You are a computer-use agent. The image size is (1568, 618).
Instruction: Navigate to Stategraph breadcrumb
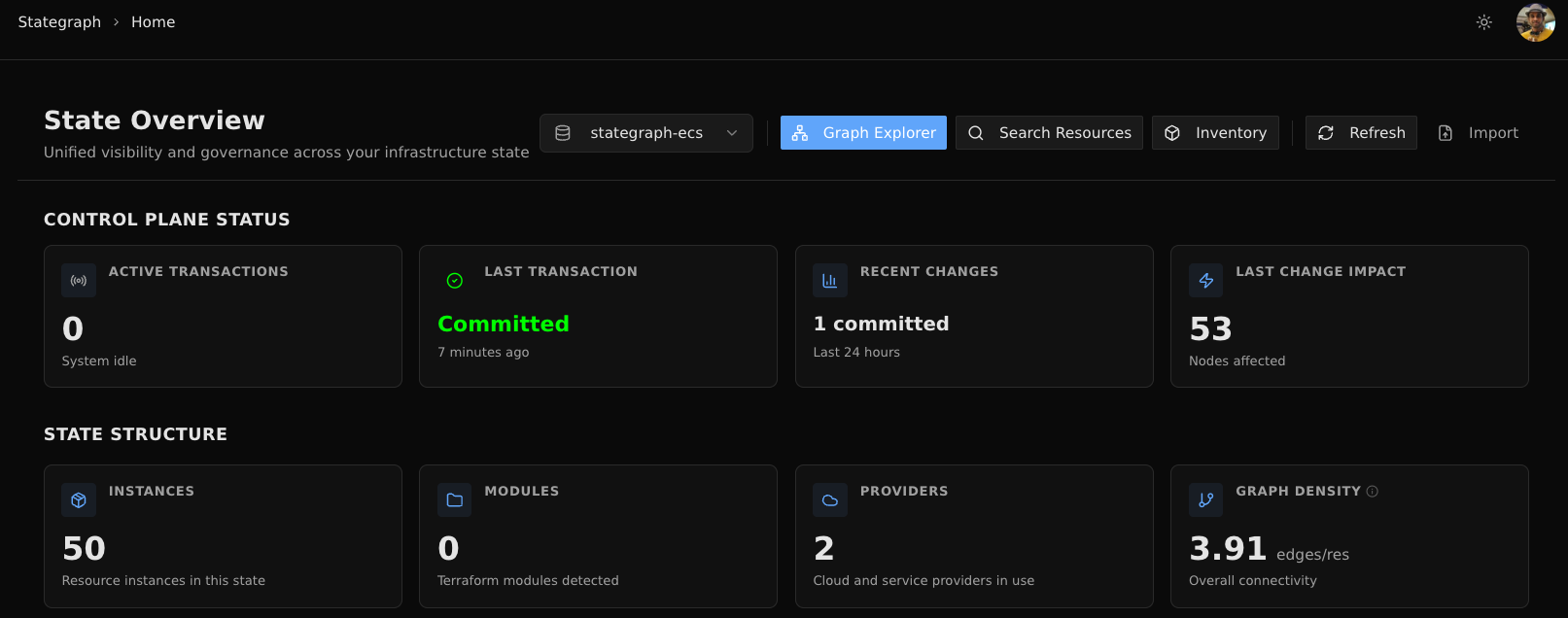pyautogui.click(x=59, y=22)
